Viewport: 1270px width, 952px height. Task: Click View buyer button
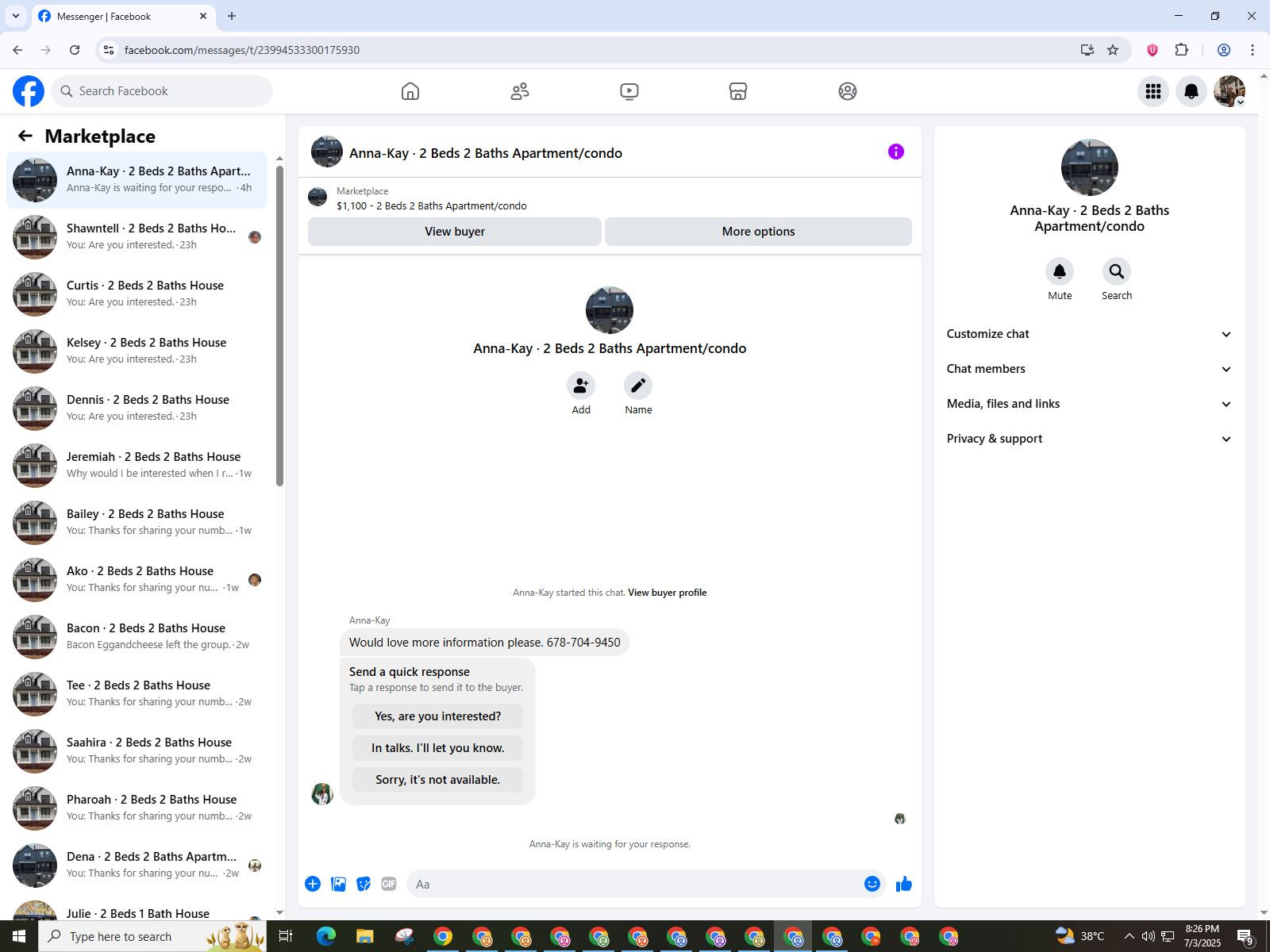coord(455,232)
